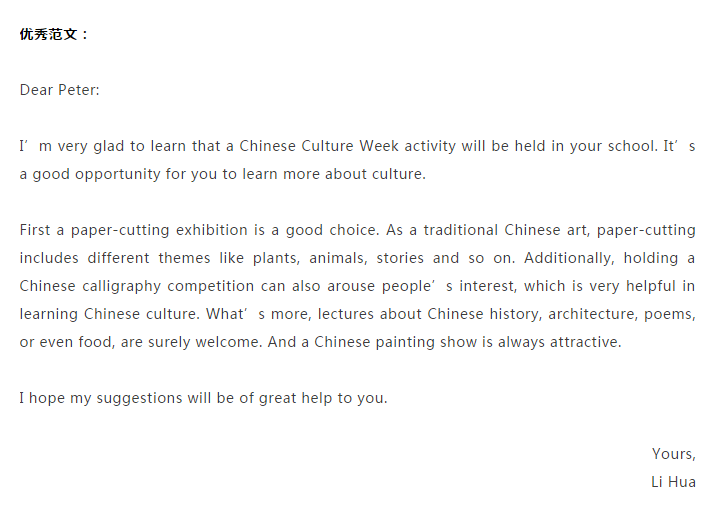Click the greeting line 'Dear Peter:'
Image resolution: width=719 pixels, height=506 pixels.
coord(60,90)
